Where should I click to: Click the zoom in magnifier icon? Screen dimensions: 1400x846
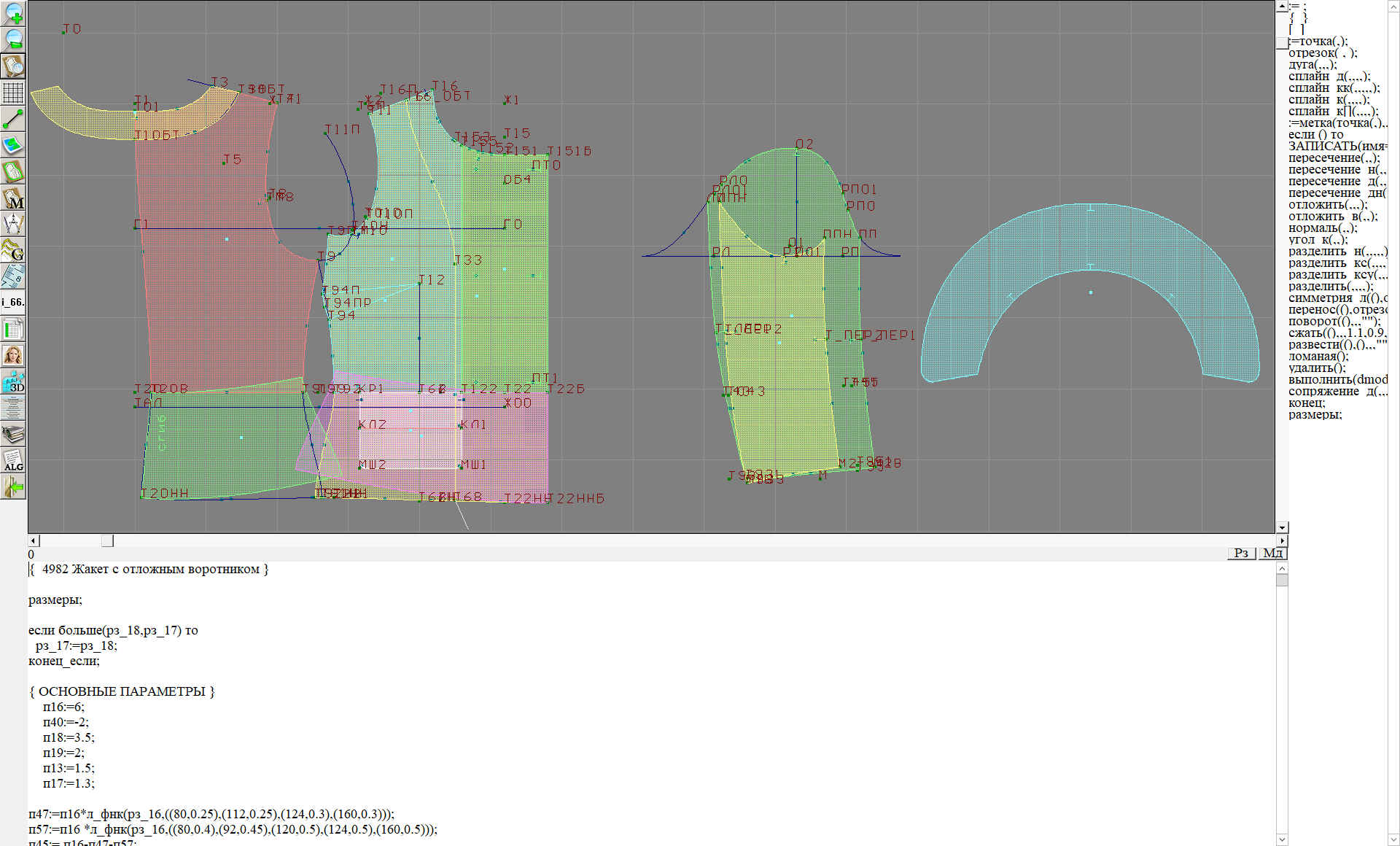pyautogui.click(x=13, y=13)
